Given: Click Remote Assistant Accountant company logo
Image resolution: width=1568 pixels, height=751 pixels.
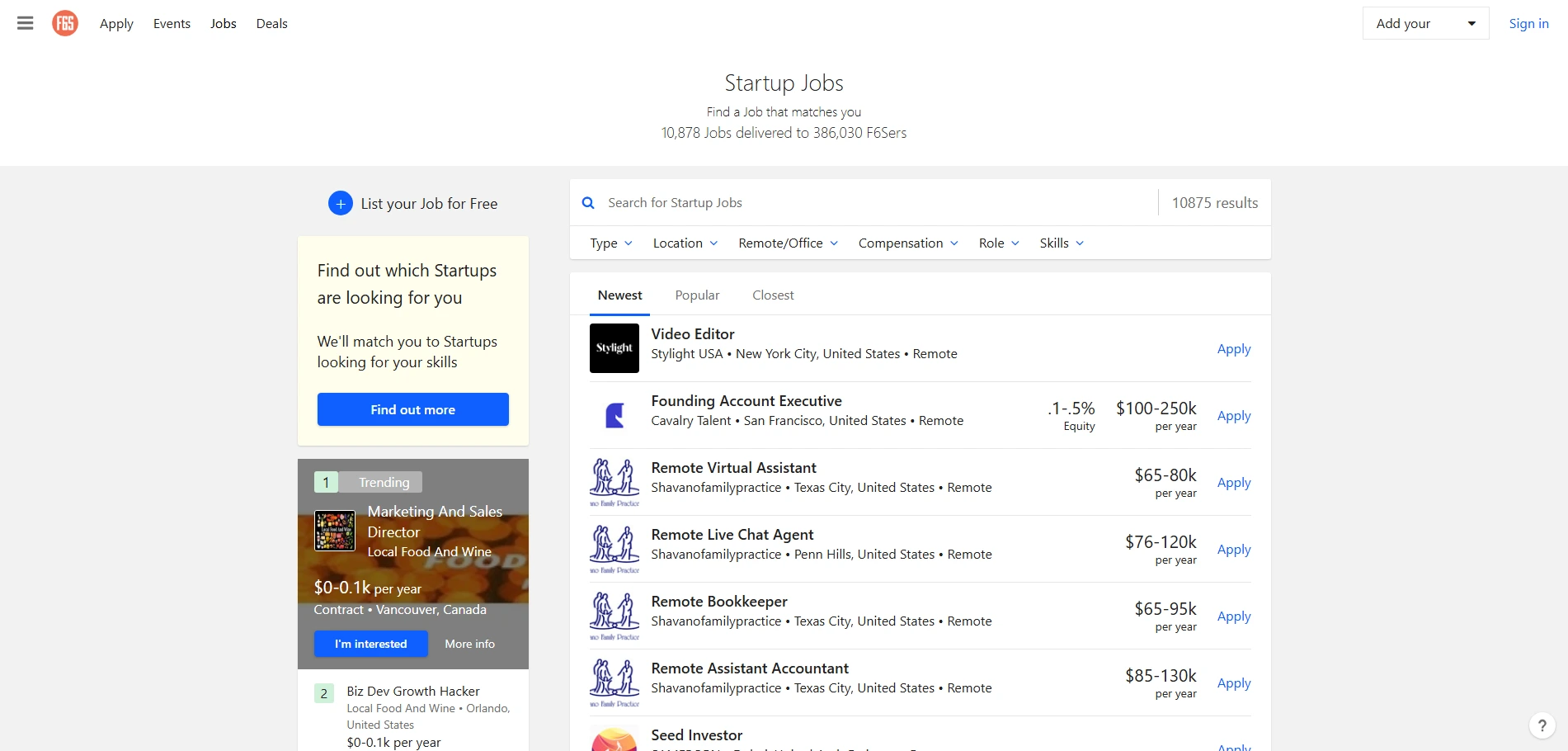Looking at the screenshot, I should point(614,683).
